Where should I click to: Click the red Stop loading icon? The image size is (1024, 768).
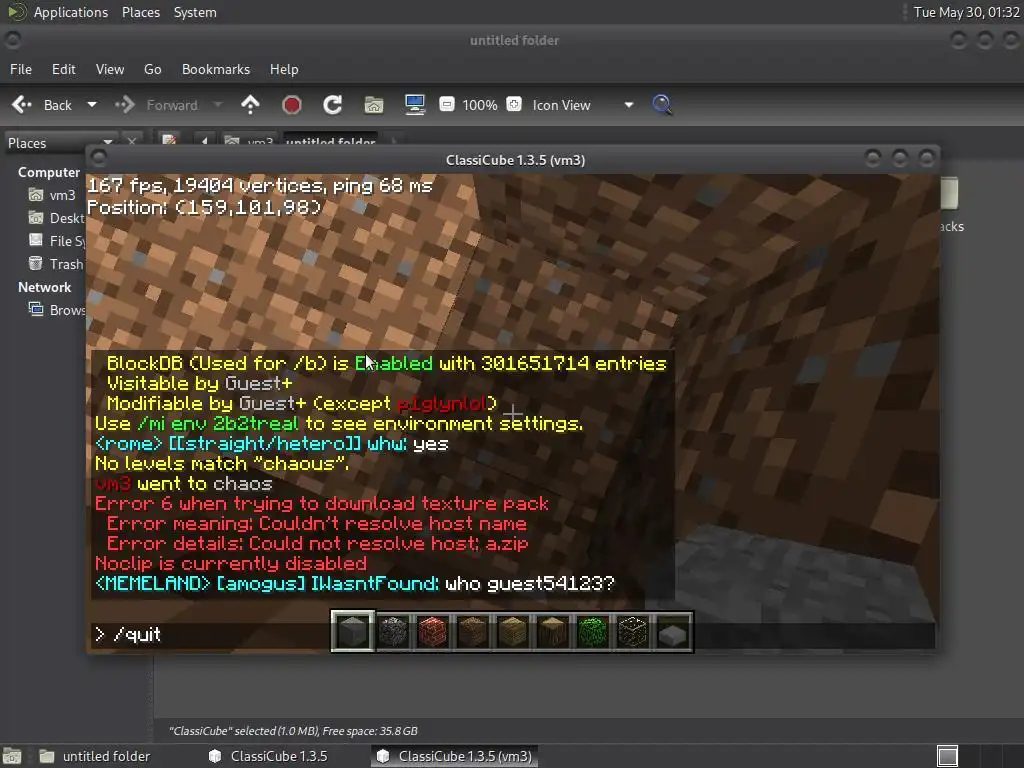click(x=291, y=104)
